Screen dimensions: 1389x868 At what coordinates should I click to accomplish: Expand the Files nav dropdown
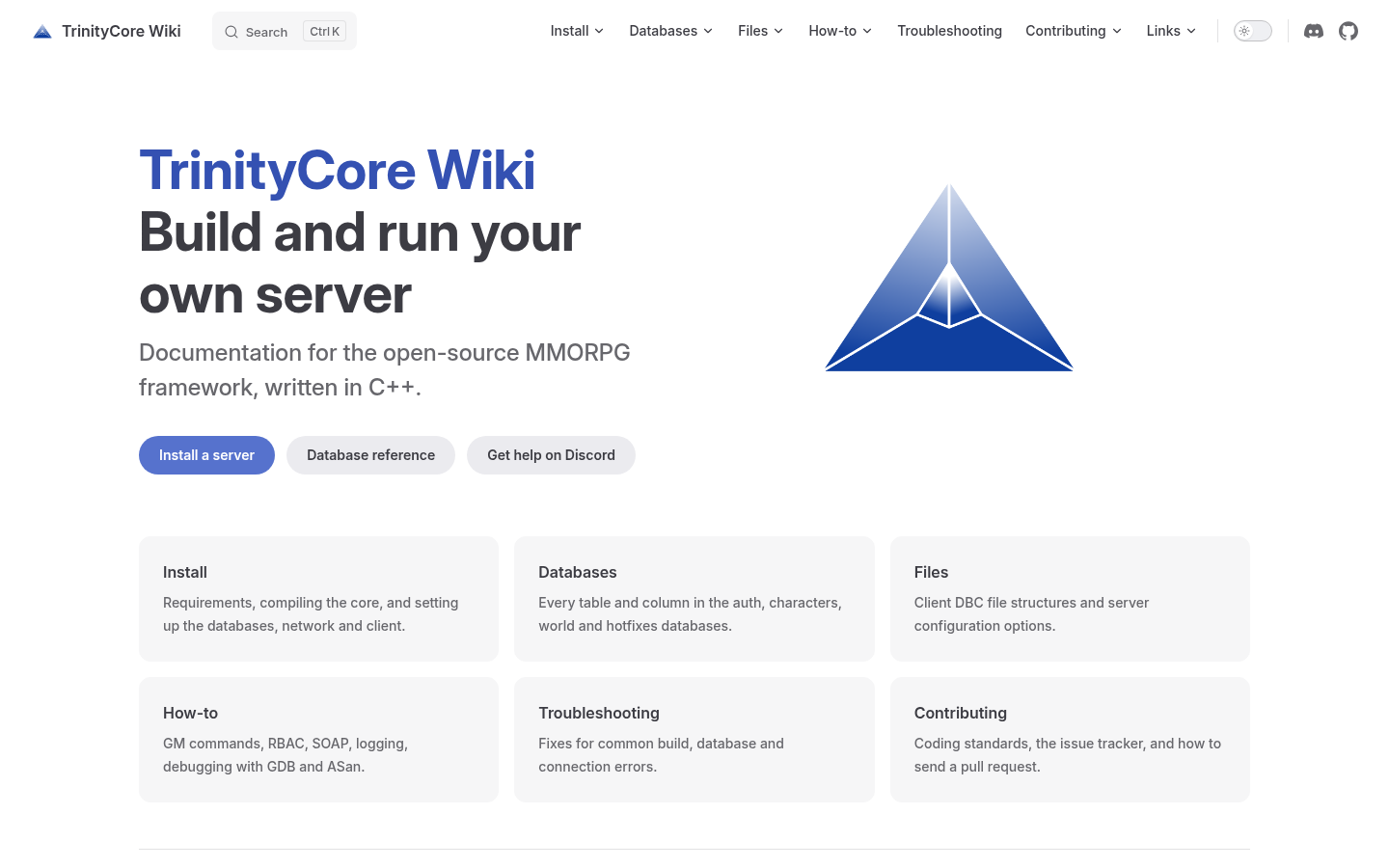pos(761,31)
